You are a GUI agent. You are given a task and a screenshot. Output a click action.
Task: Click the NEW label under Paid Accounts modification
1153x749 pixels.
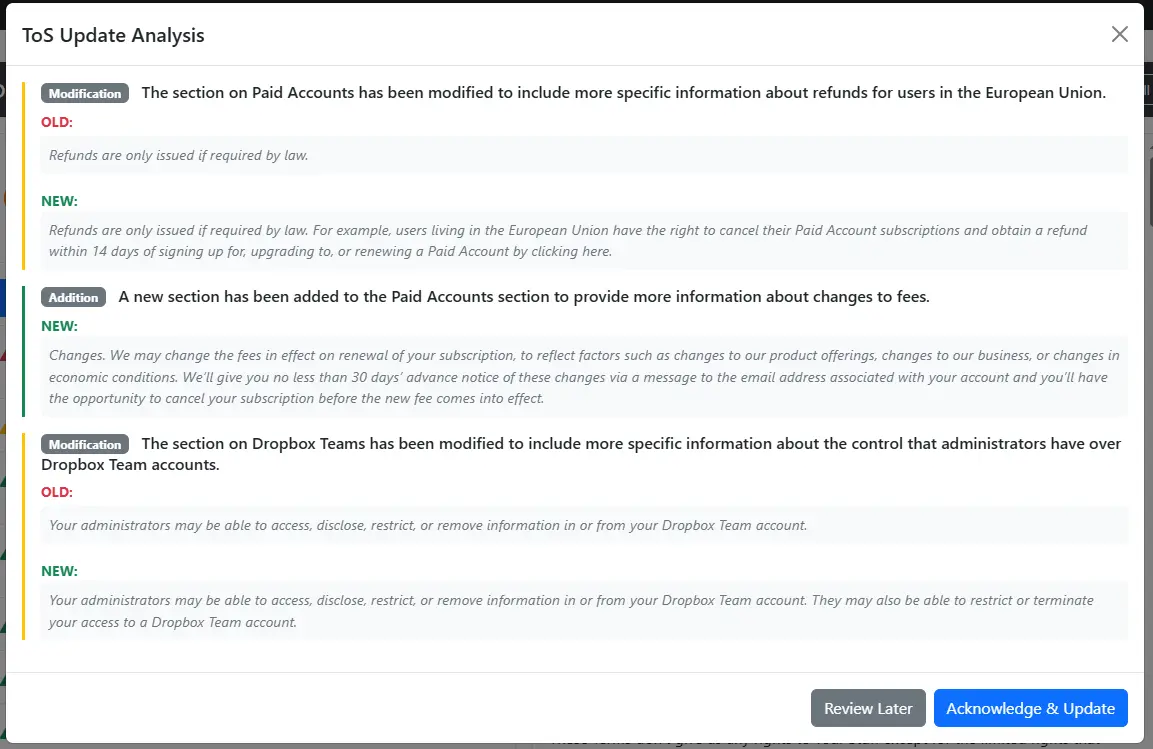point(59,201)
